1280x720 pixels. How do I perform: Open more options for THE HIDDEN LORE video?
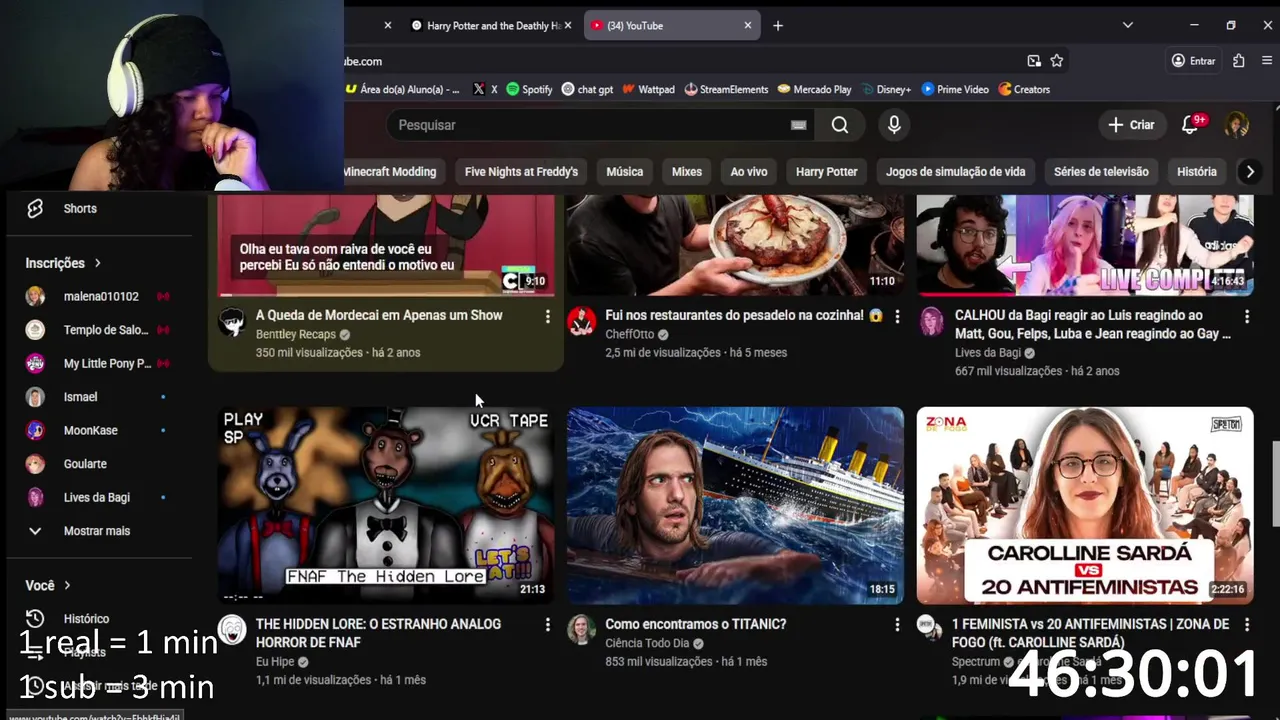pos(547,625)
